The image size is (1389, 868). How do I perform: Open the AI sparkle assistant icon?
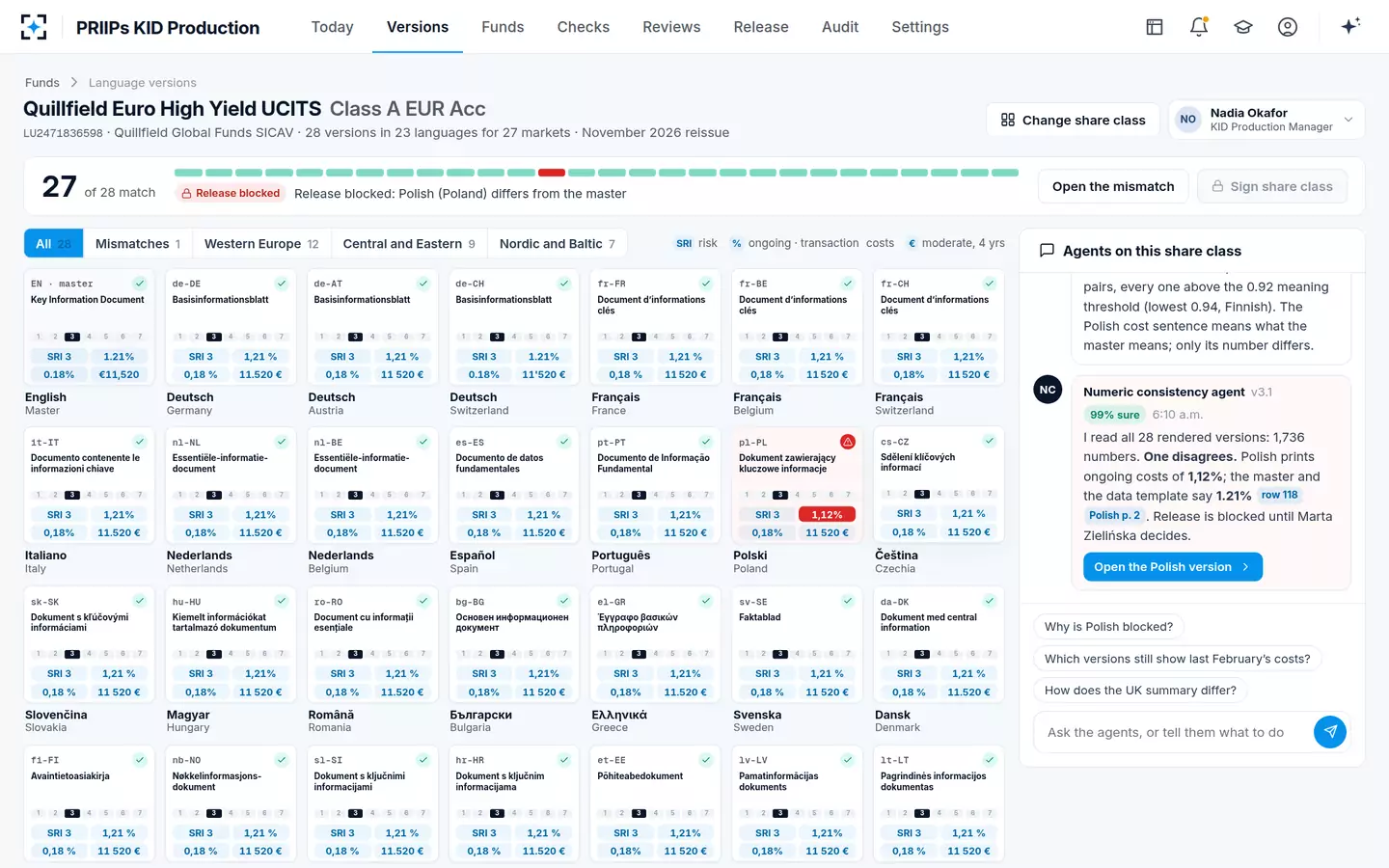1350,26
